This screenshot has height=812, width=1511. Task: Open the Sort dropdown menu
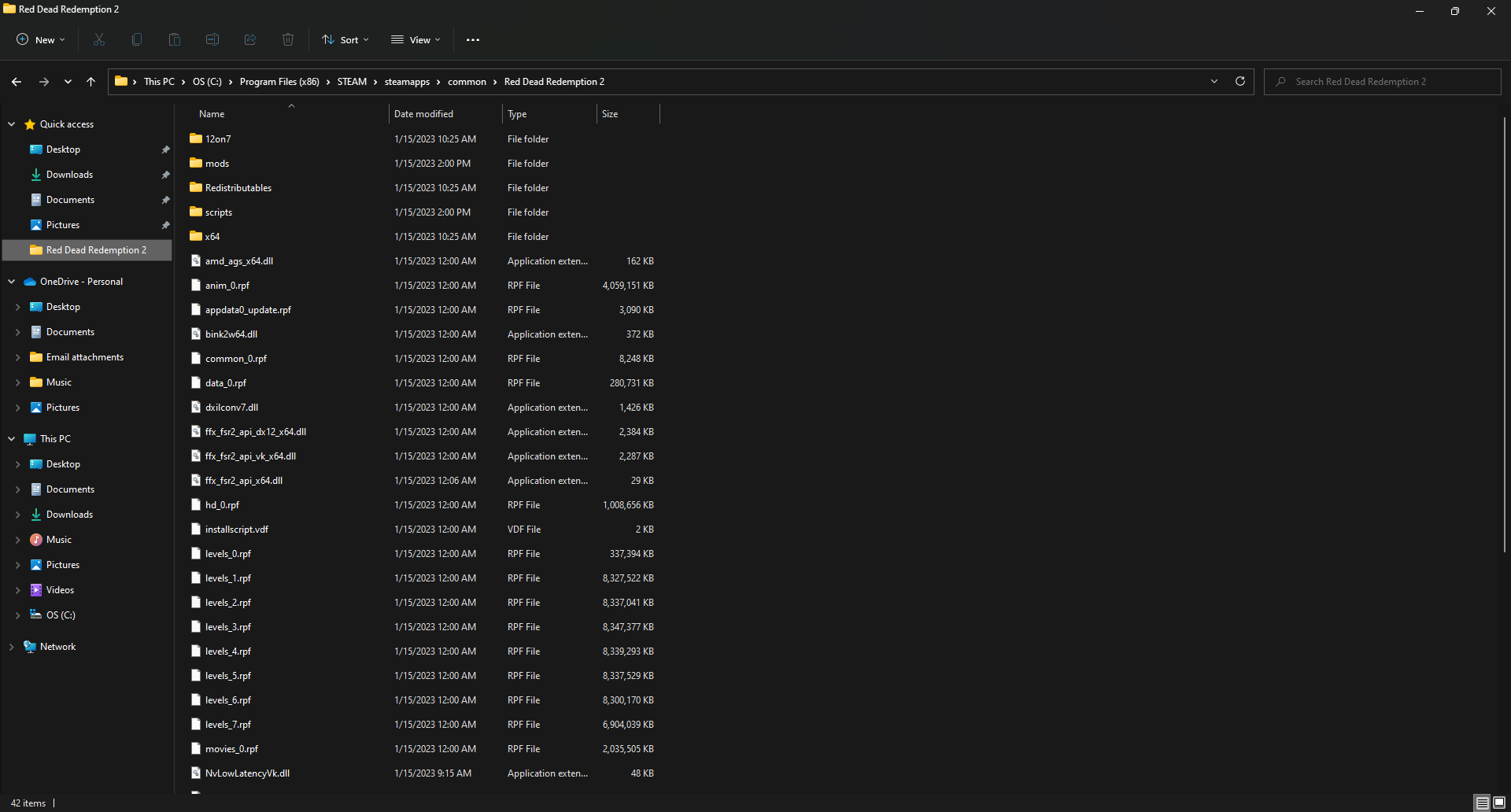[345, 39]
